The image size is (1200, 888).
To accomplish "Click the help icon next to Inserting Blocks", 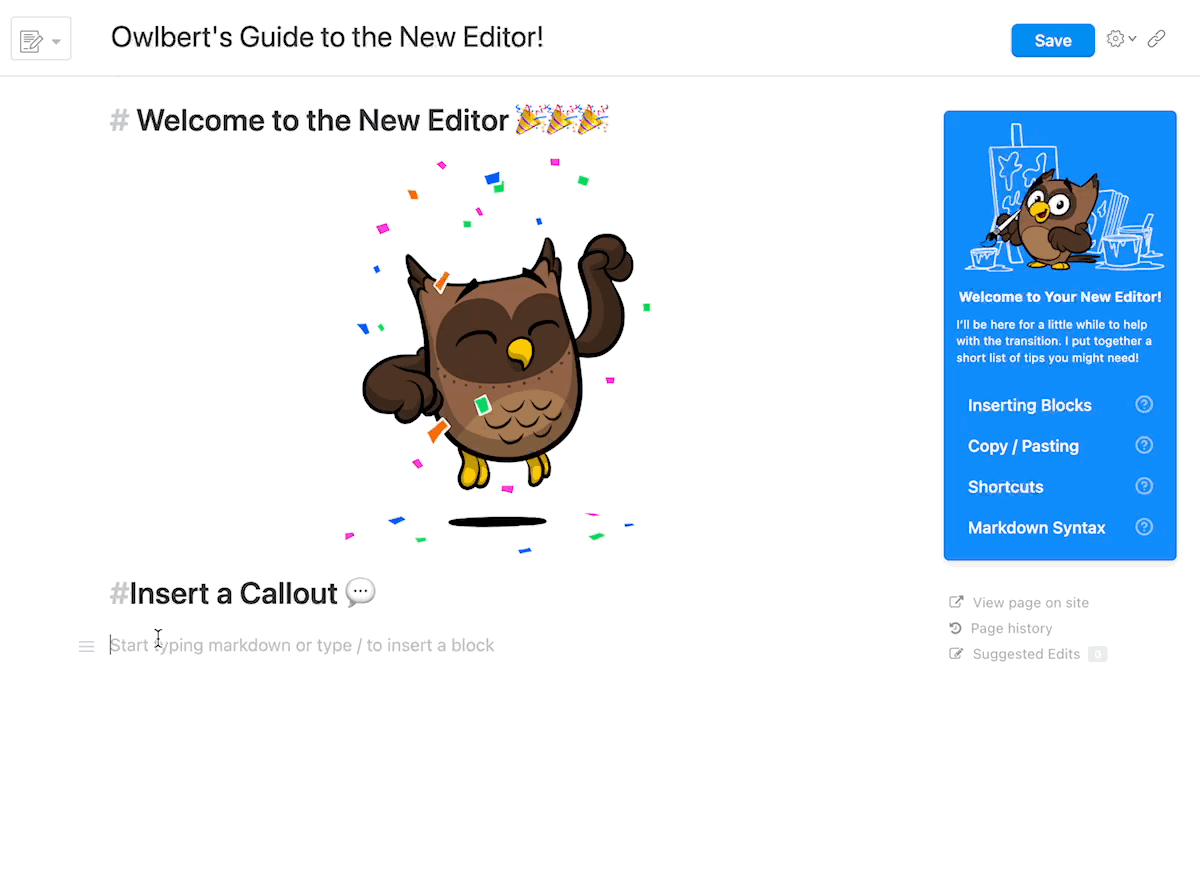I will [1145, 405].
